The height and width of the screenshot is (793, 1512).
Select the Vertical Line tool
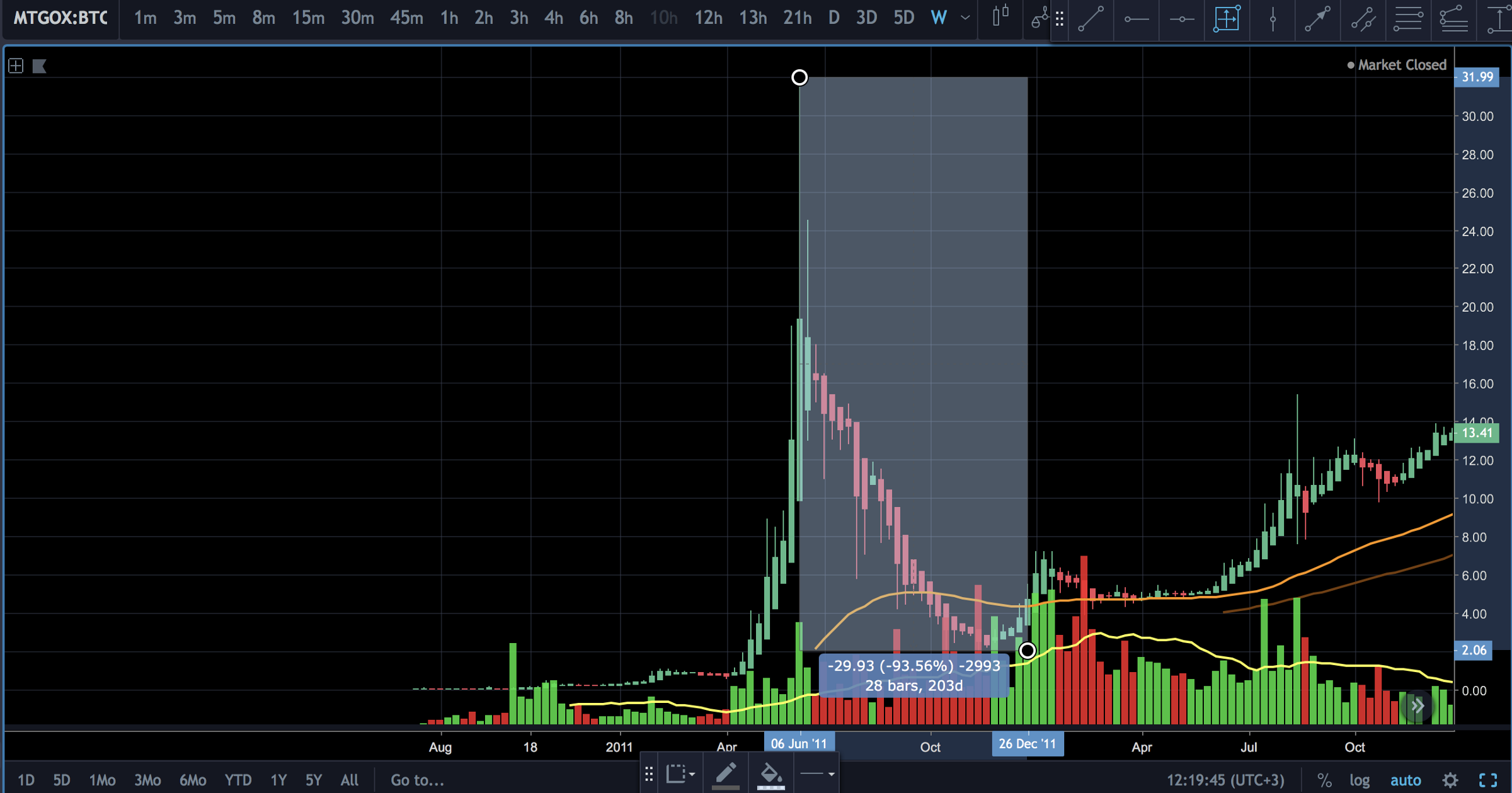tap(1273, 18)
